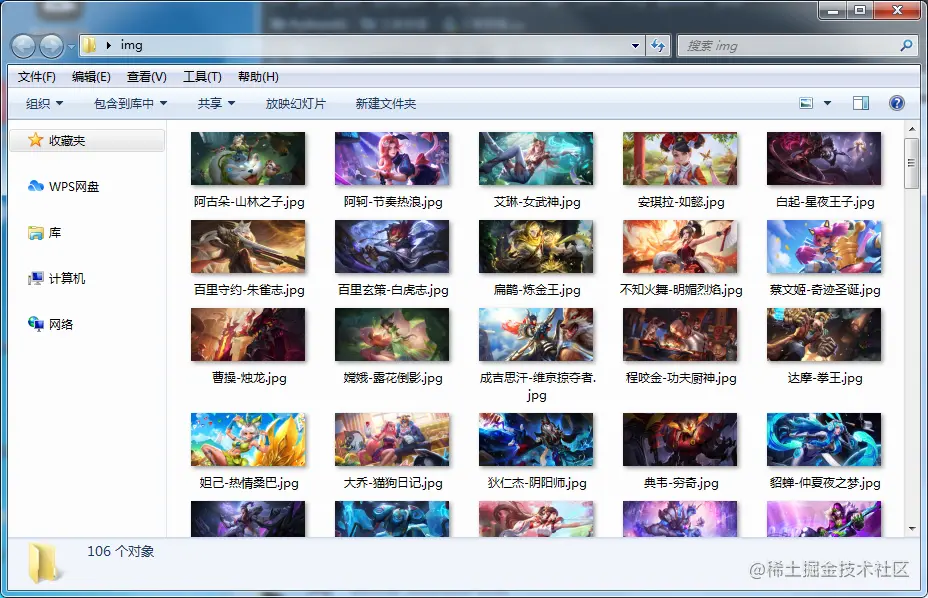Screen dimensions: 928x598
Task: Open the 文件(F) menu
Action: point(36,77)
